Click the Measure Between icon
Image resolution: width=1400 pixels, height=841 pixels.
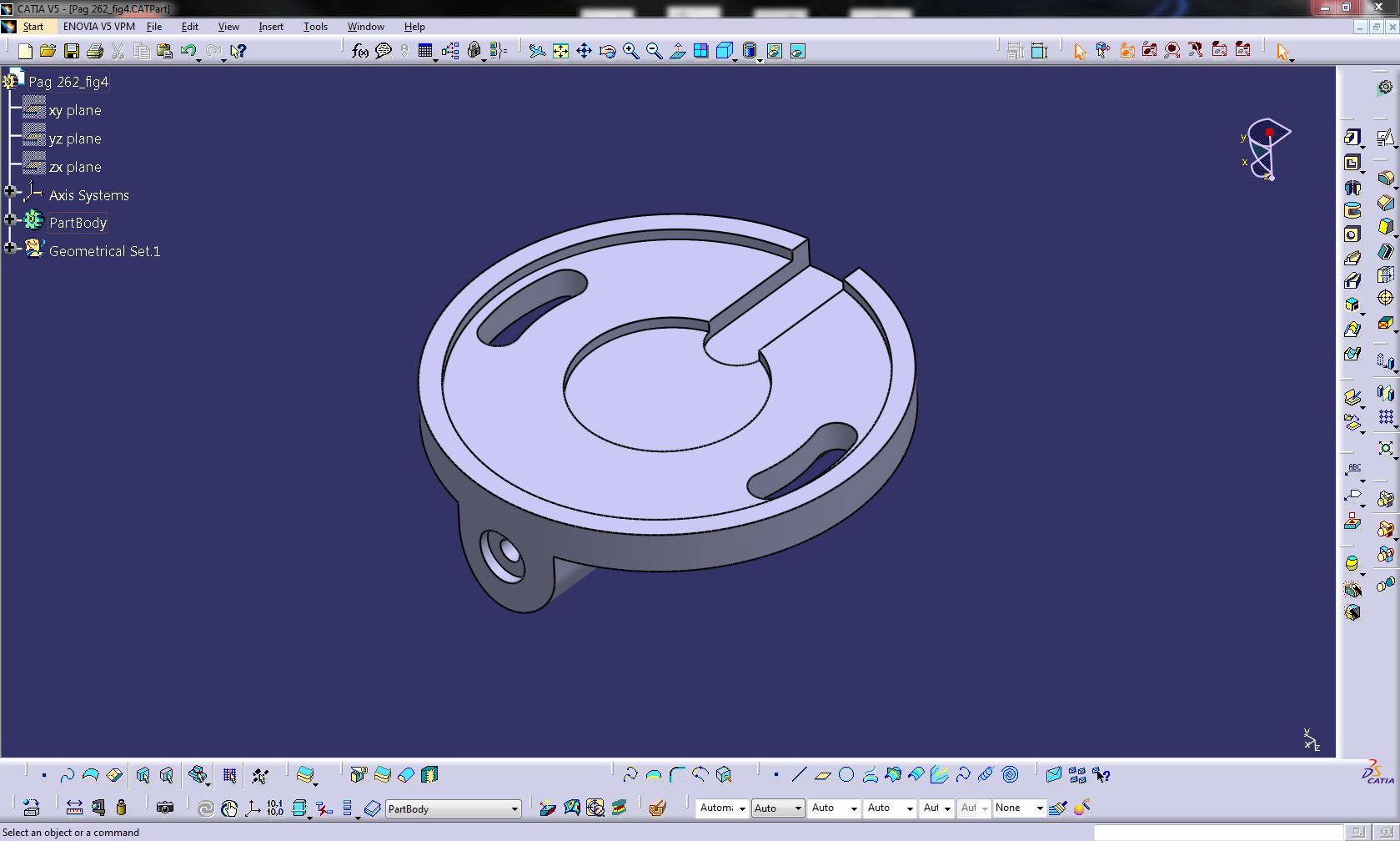pyautogui.click(x=74, y=808)
